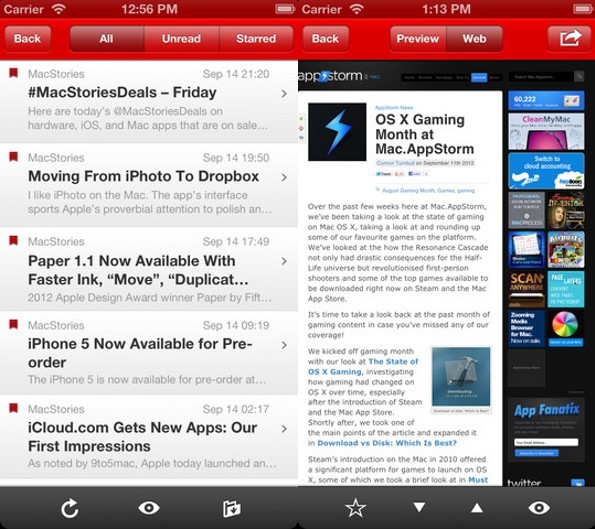Open the share icon in article view

coord(569,38)
